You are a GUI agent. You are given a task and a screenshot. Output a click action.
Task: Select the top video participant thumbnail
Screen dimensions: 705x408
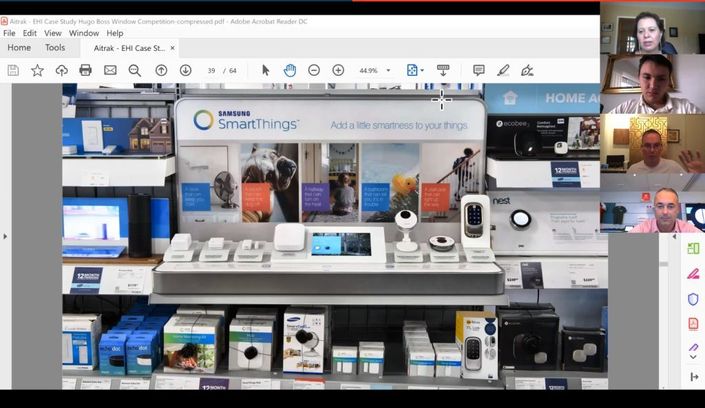point(652,29)
